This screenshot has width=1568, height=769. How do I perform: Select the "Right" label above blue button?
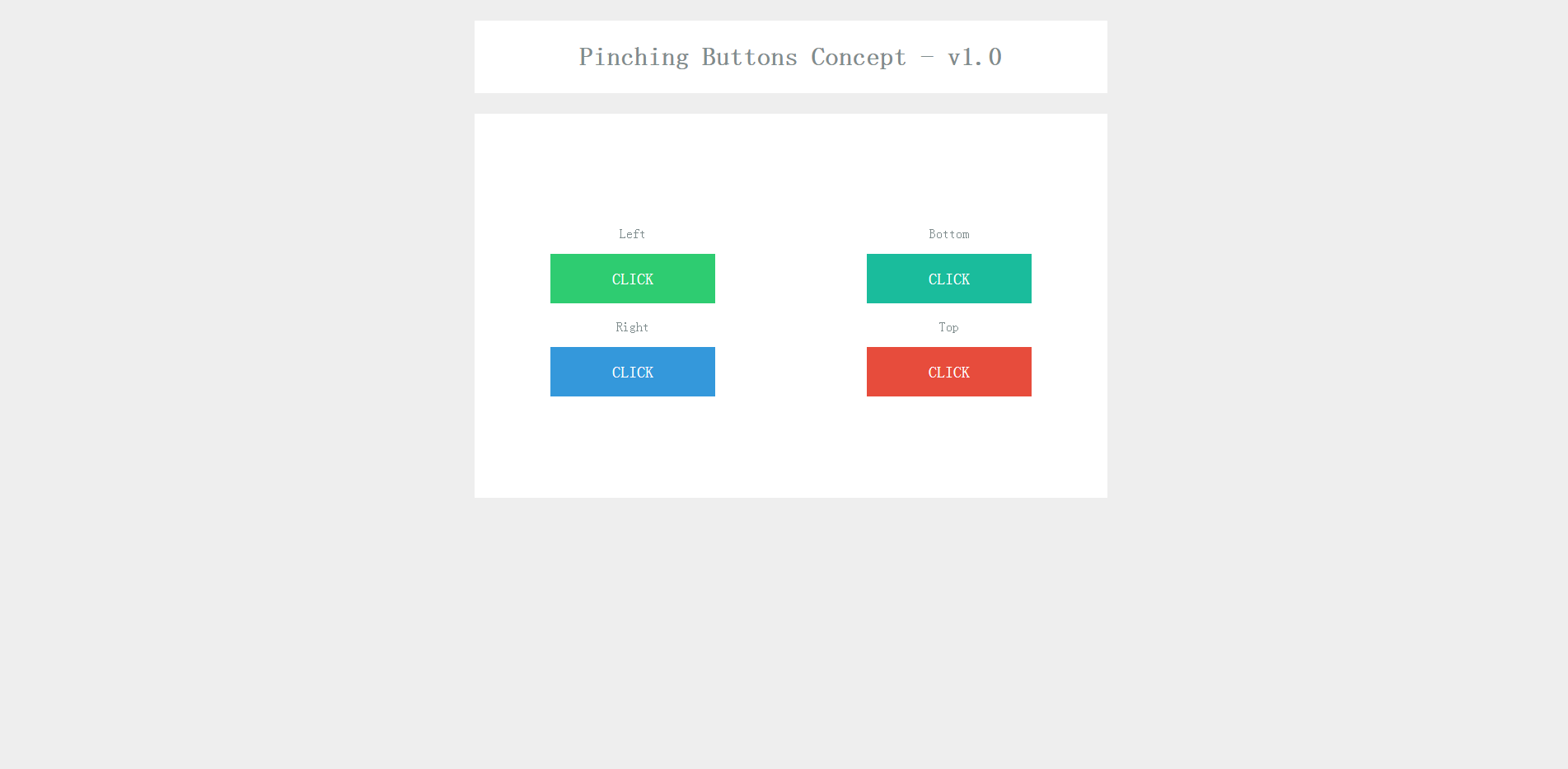[x=632, y=327]
